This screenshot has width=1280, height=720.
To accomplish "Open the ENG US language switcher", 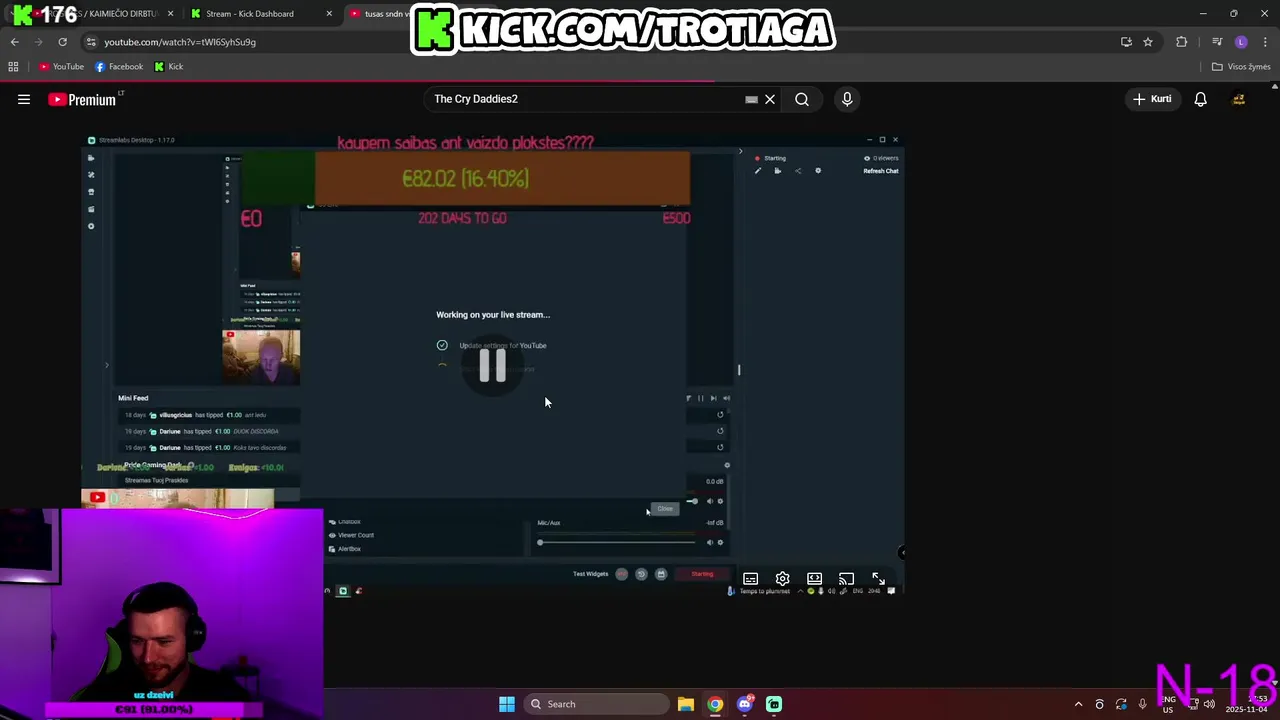I will tap(1169, 704).
